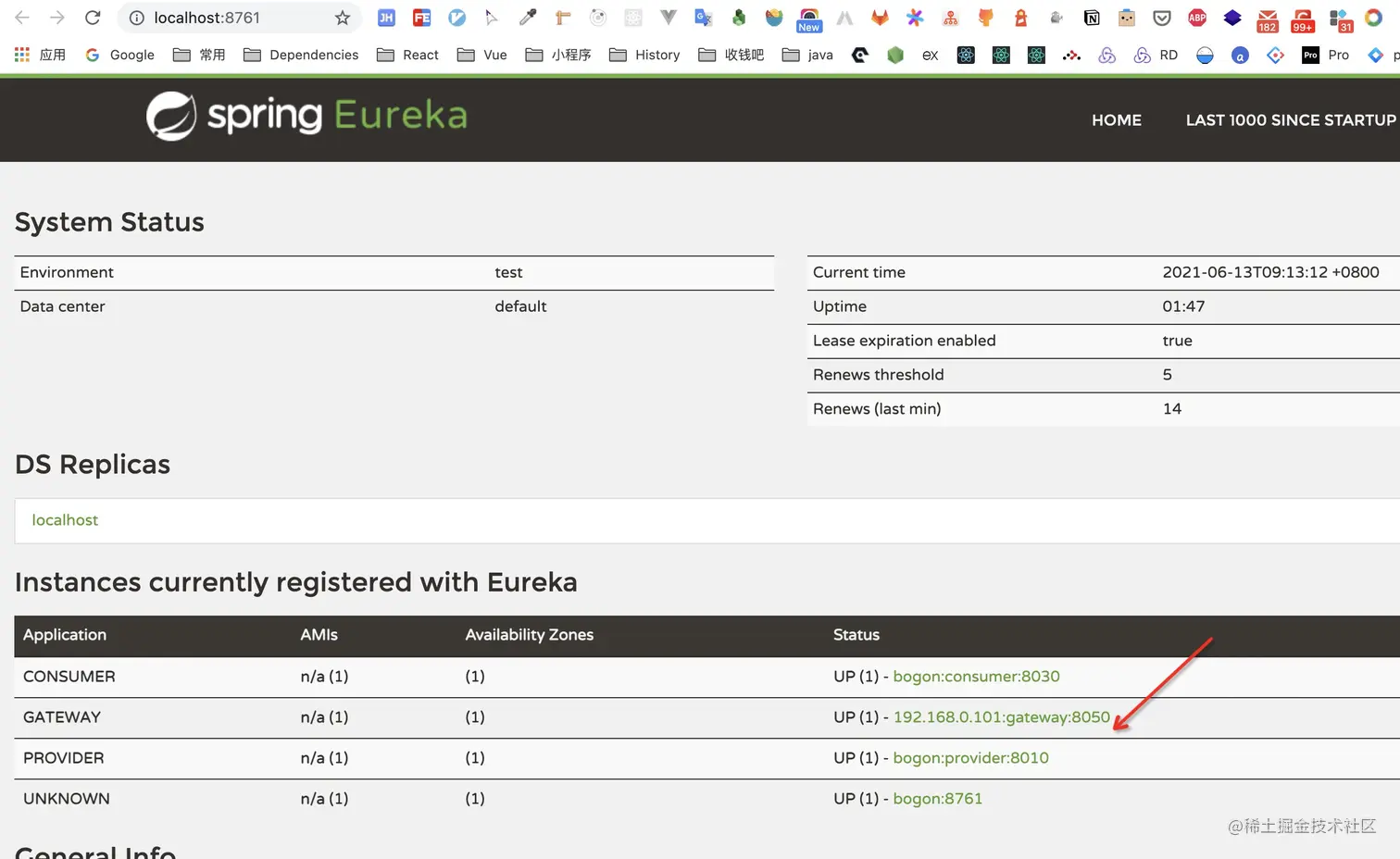
Task: Select the PROVIDER application cell
Action: (x=64, y=758)
